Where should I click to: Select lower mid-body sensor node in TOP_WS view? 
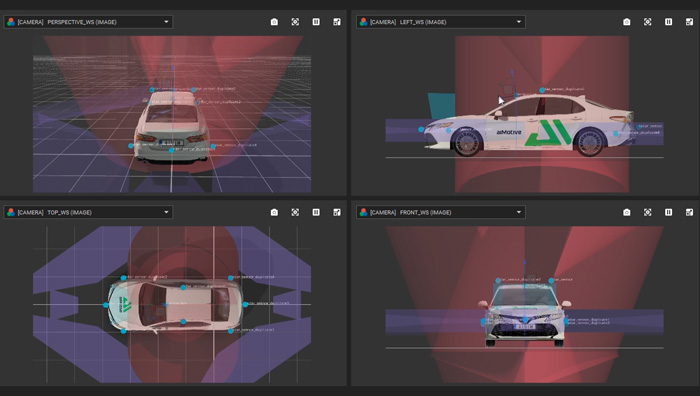click(x=183, y=321)
